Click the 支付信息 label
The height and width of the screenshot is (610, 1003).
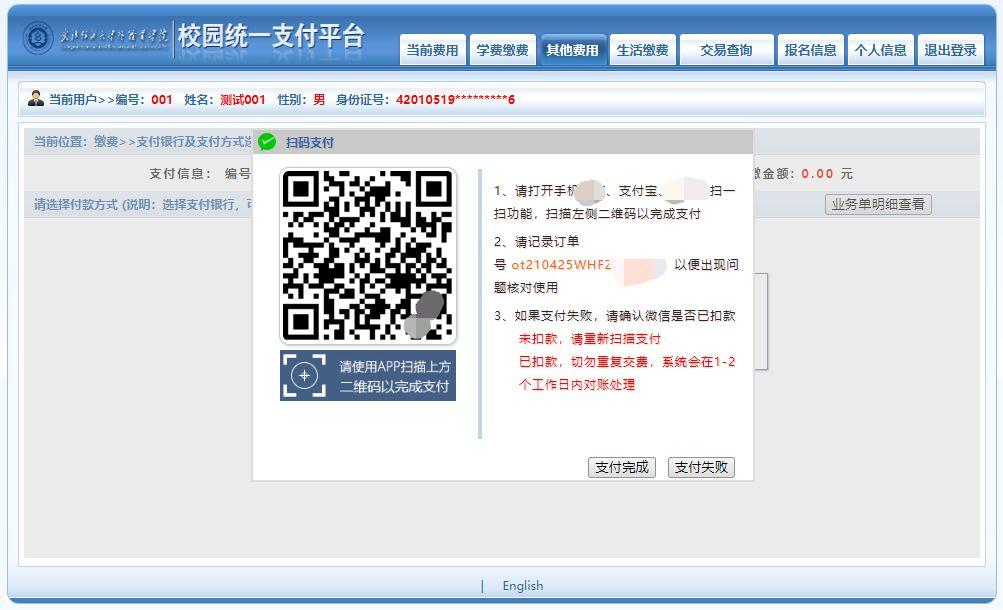(x=180, y=174)
